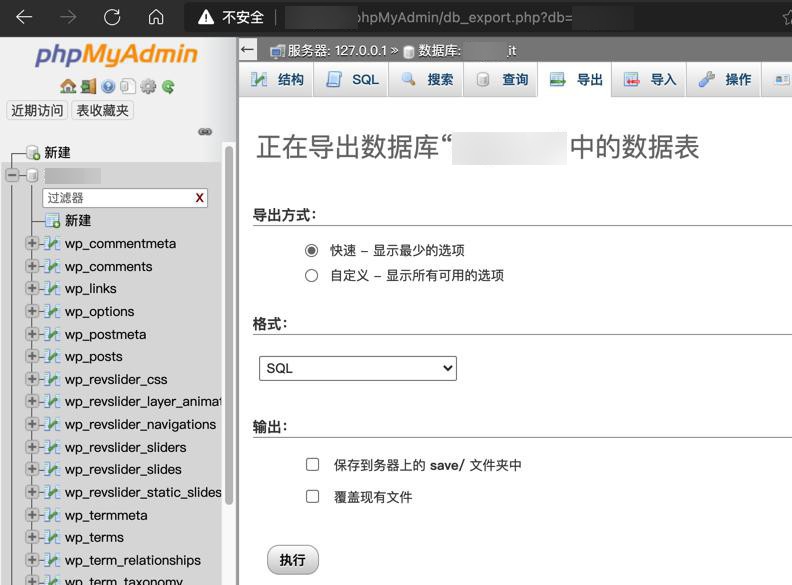The image size is (792, 585).
Task: Collapse the database node in tree
Action: [12, 175]
